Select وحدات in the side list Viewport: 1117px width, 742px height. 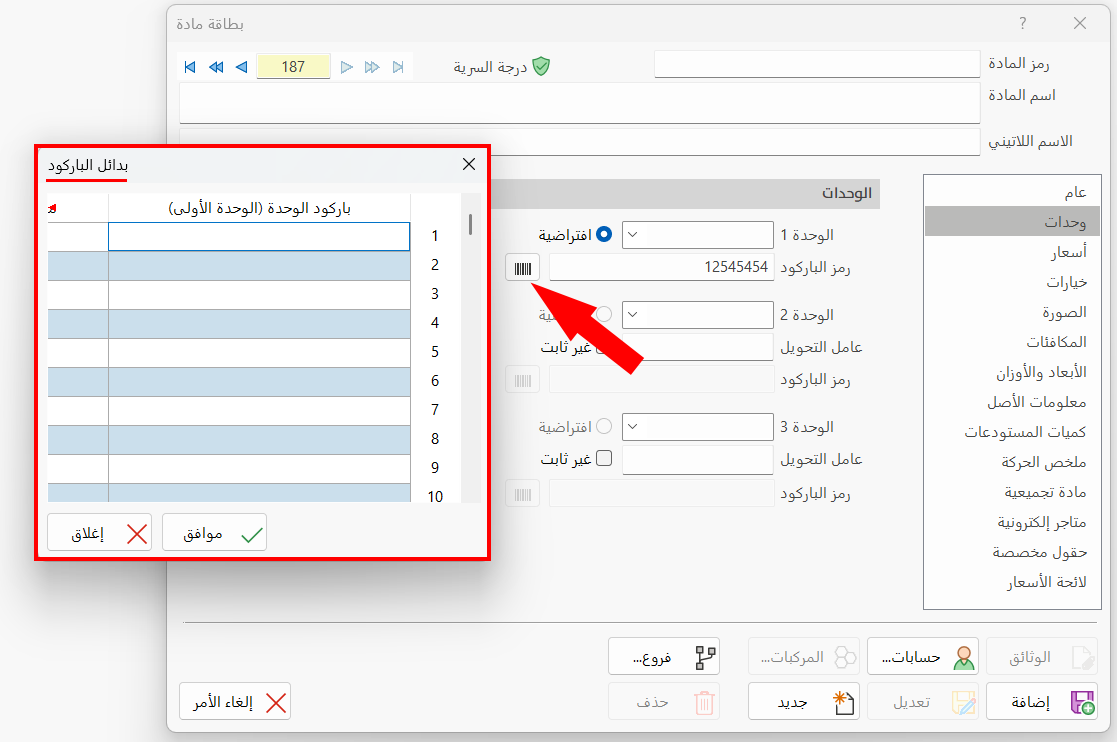point(1012,221)
